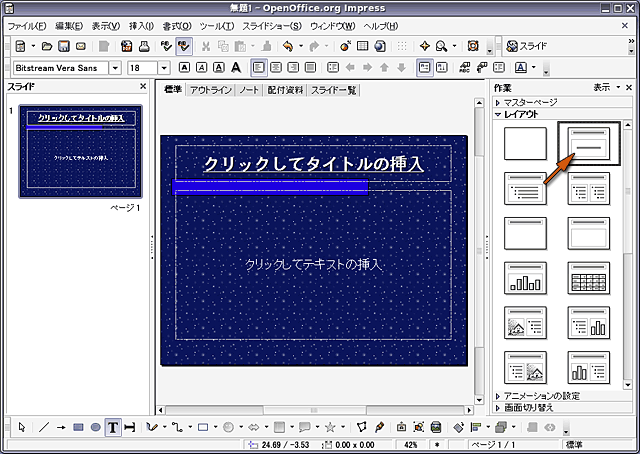
Task: Select the Text tool in drawing toolbar
Action: 113,427
